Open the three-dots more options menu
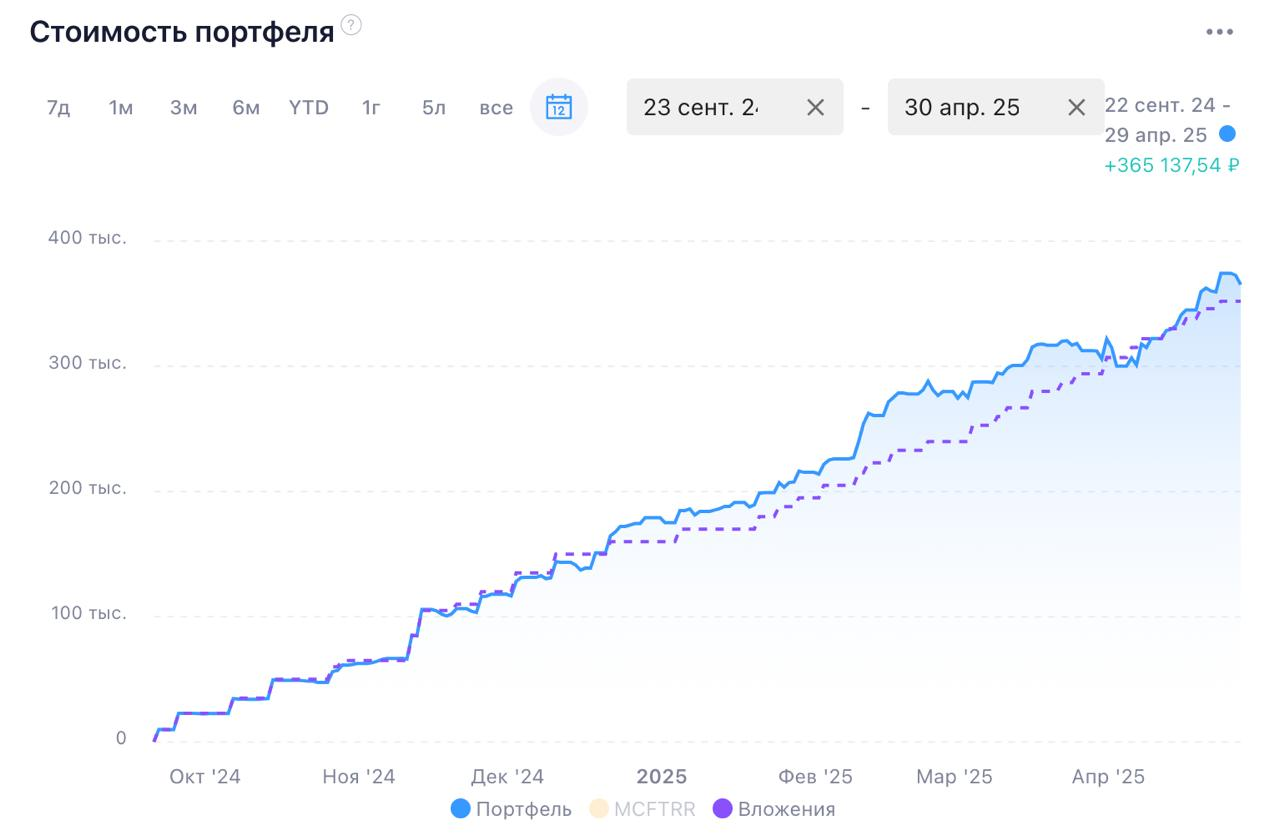The image size is (1280, 836). pyautogui.click(x=1220, y=32)
